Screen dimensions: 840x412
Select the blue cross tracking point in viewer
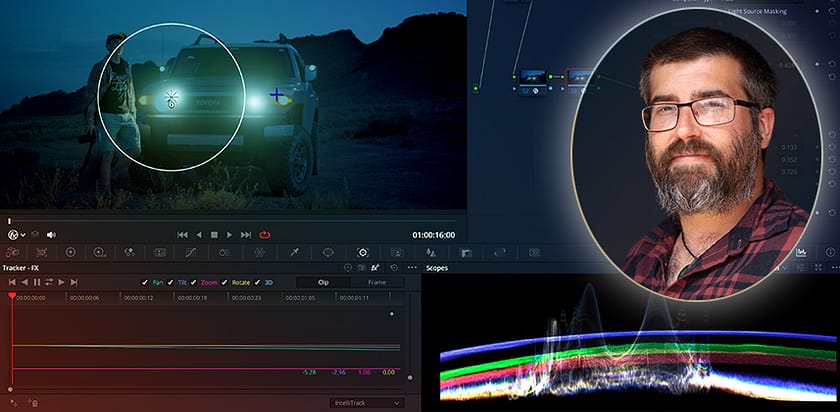coord(276,95)
